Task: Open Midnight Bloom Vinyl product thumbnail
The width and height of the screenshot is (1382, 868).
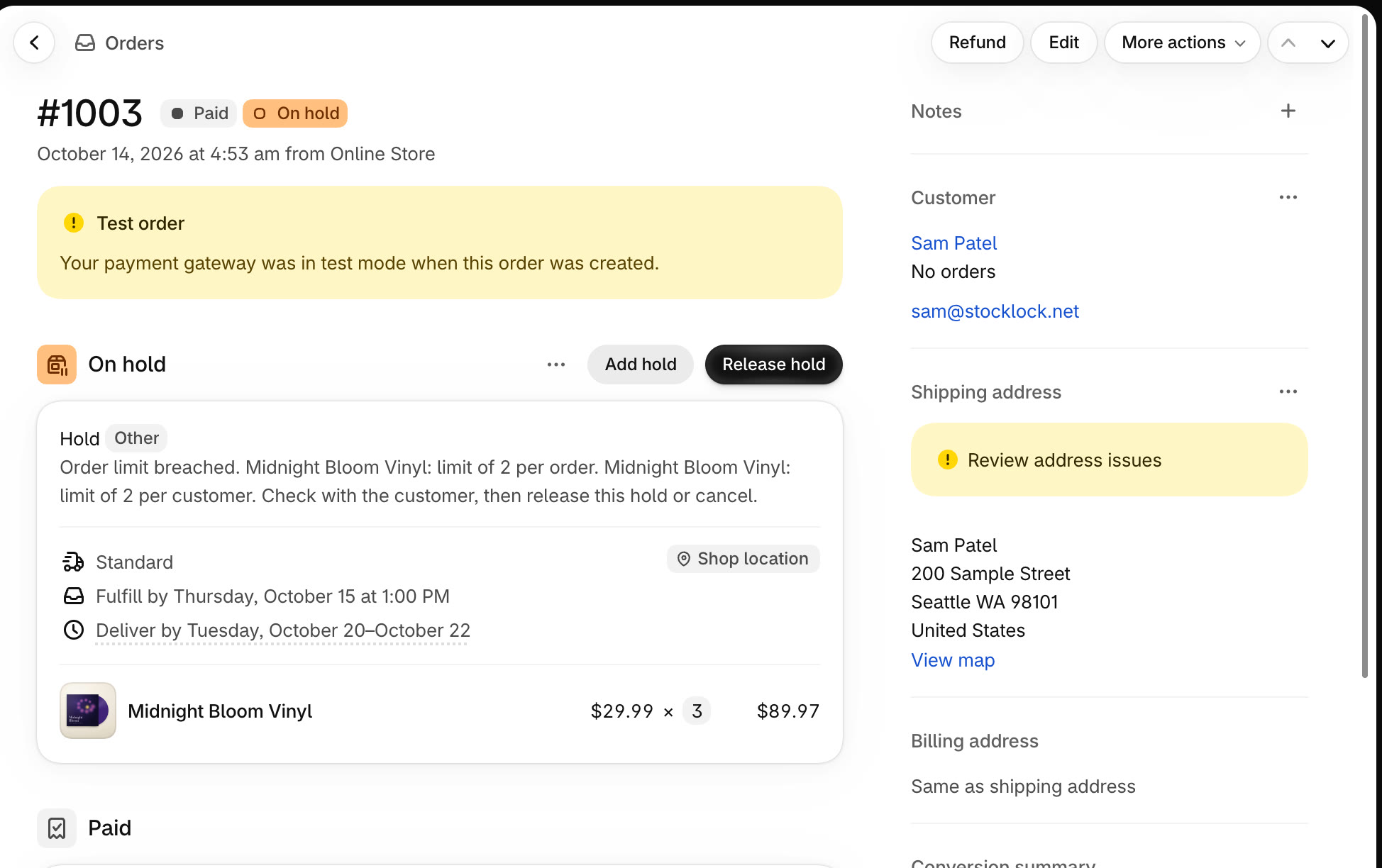Action: (x=87, y=711)
